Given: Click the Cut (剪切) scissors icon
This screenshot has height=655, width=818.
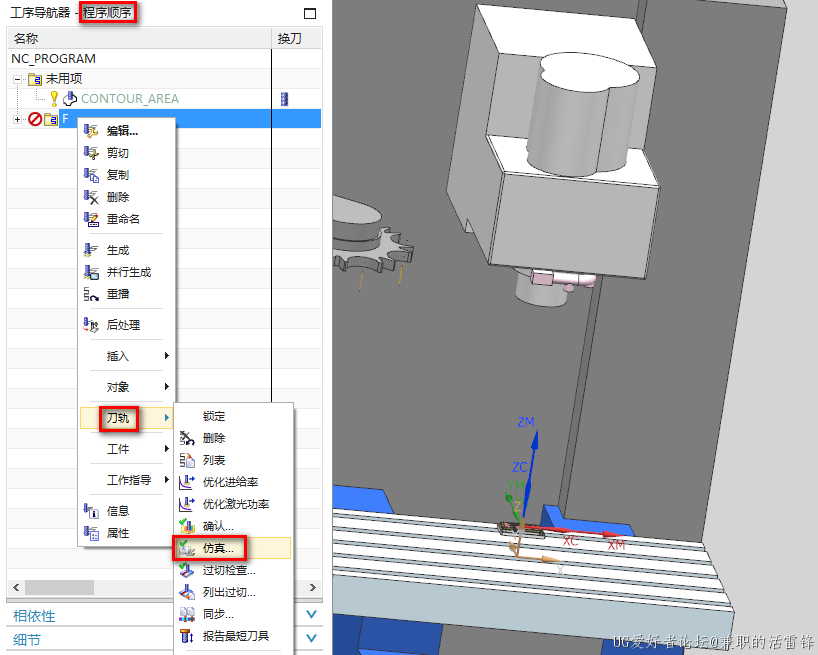Looking at the screenshot, I should [x=92, y=153].
